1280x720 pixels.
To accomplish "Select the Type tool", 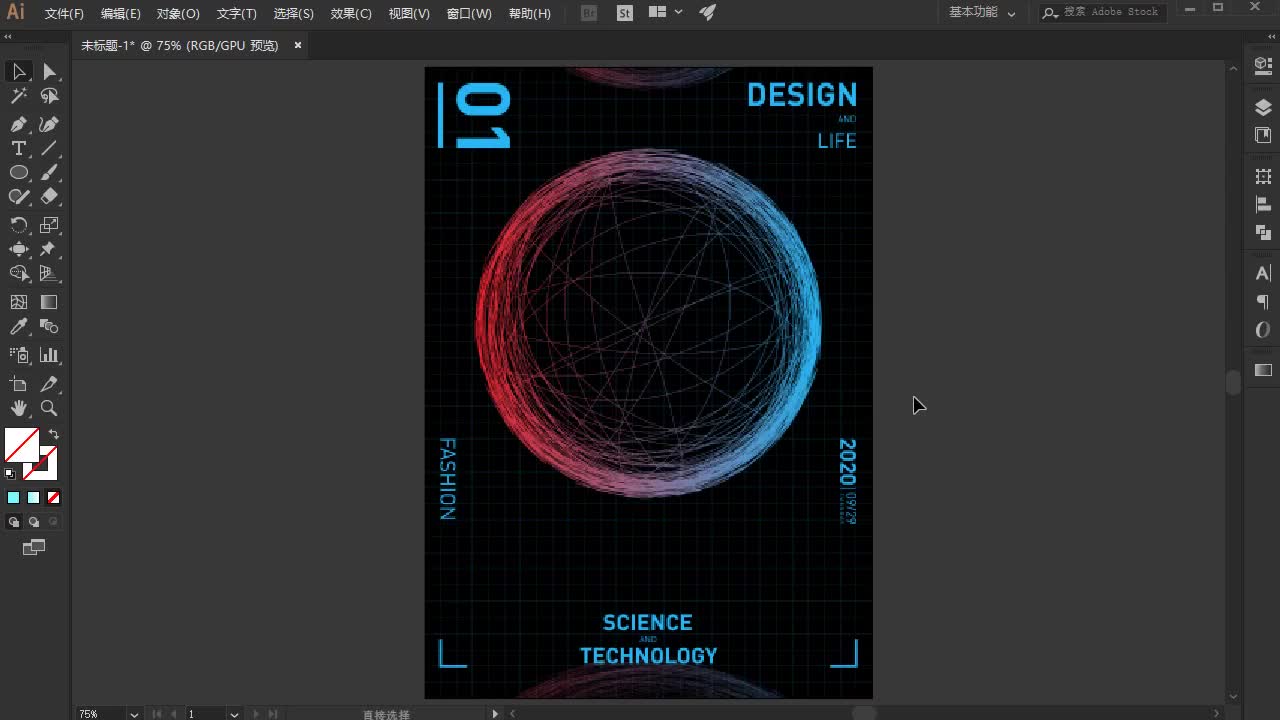I will point(19,148).
